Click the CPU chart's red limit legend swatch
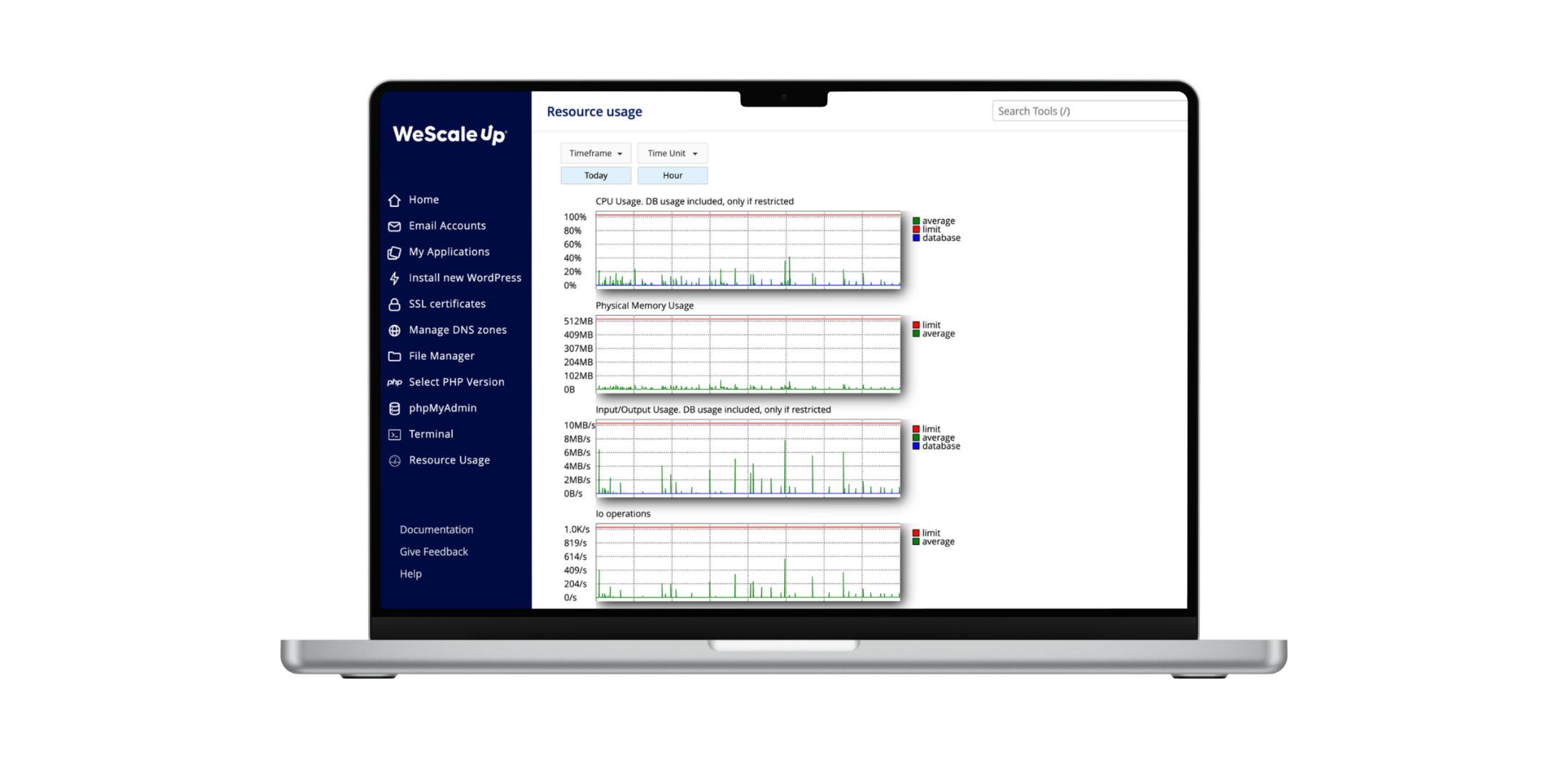This screenshot has height=784, width=1568. [x=916, y=229]
